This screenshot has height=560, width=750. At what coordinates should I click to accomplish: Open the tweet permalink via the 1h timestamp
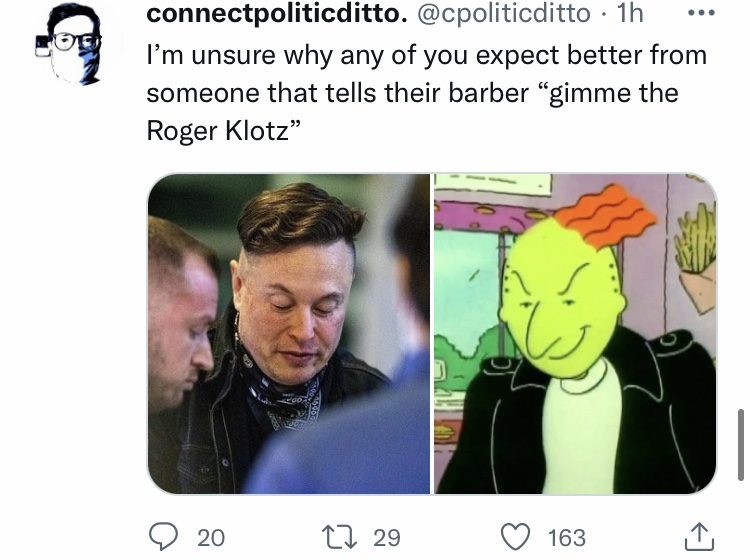pos(630,13)
